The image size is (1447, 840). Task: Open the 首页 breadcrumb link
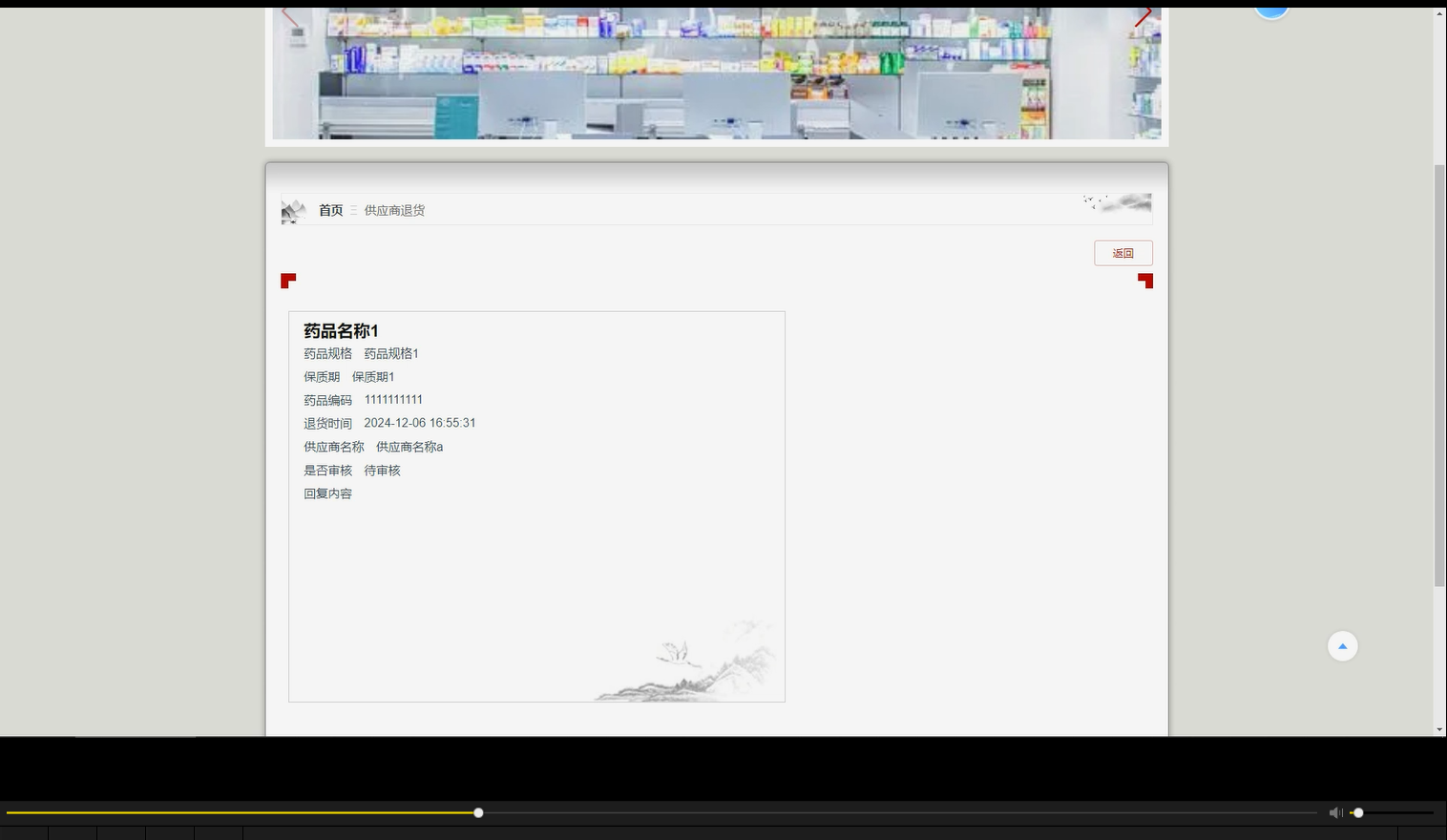point(330,210)
